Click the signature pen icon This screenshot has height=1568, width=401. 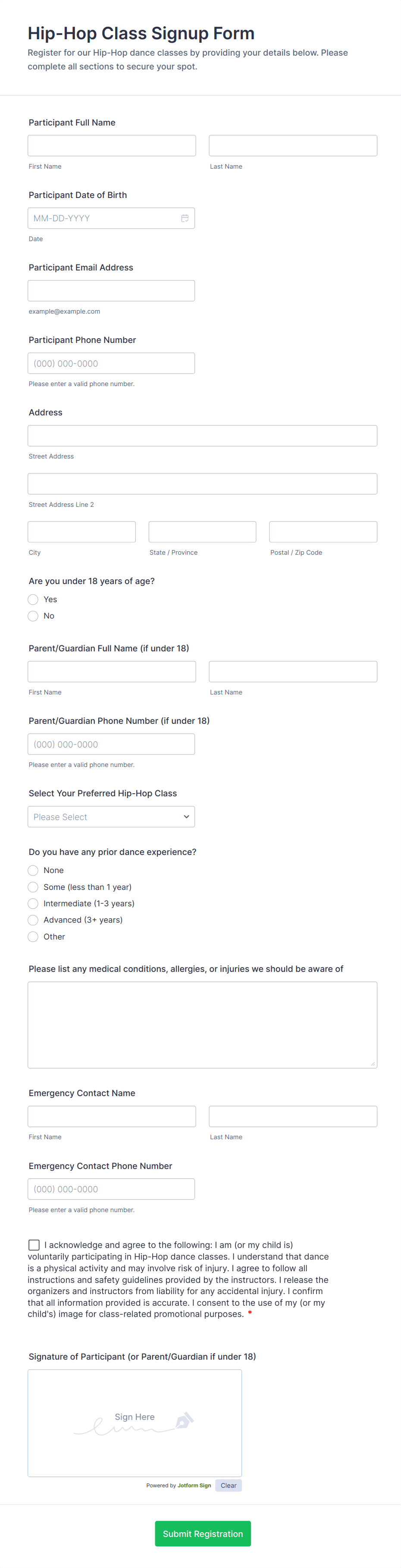coord(184,1420)
